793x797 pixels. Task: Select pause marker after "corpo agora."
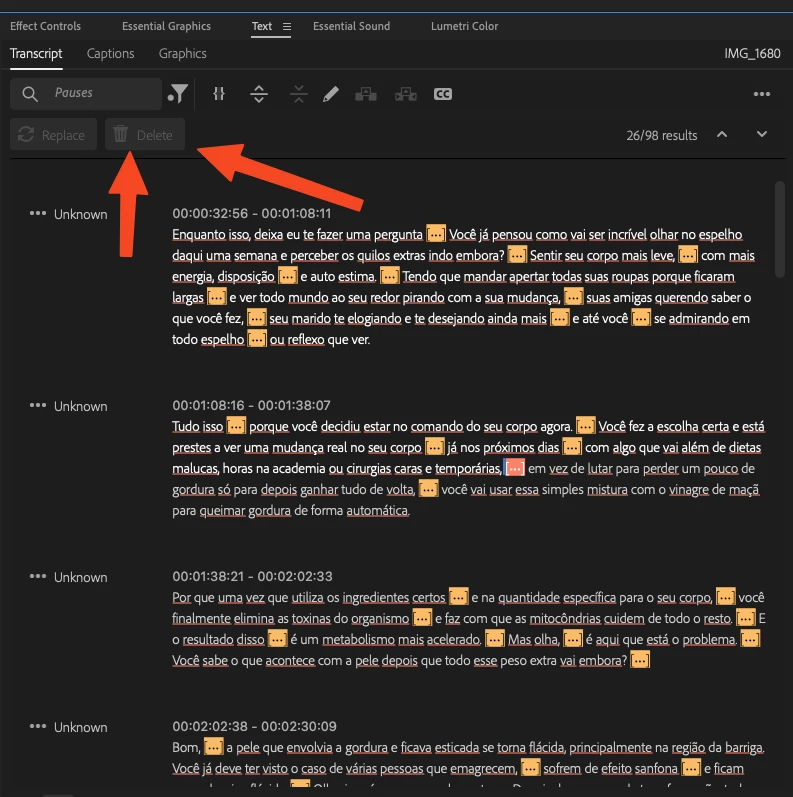click(x=585, y=426)
